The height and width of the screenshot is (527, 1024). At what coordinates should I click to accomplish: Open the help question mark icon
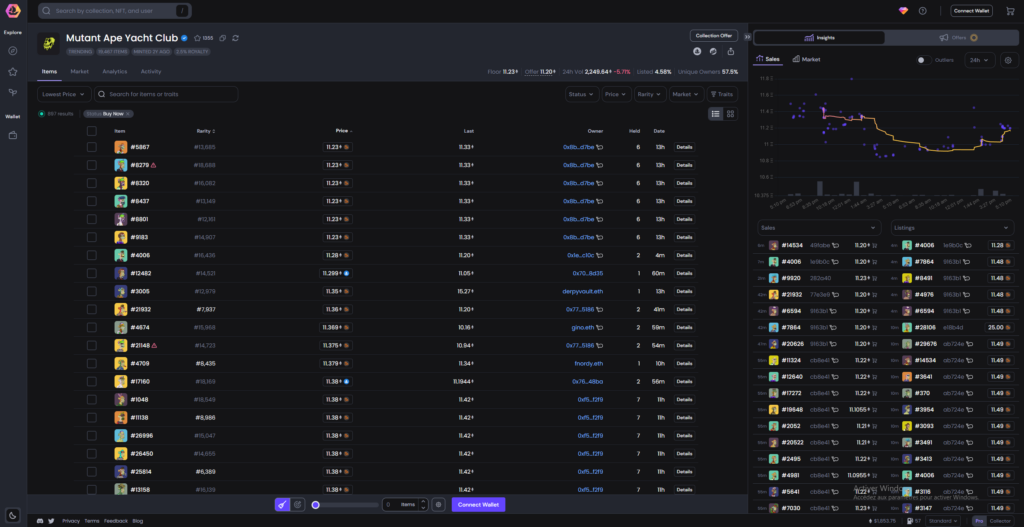pyautogui.click(x=922, y=10)
